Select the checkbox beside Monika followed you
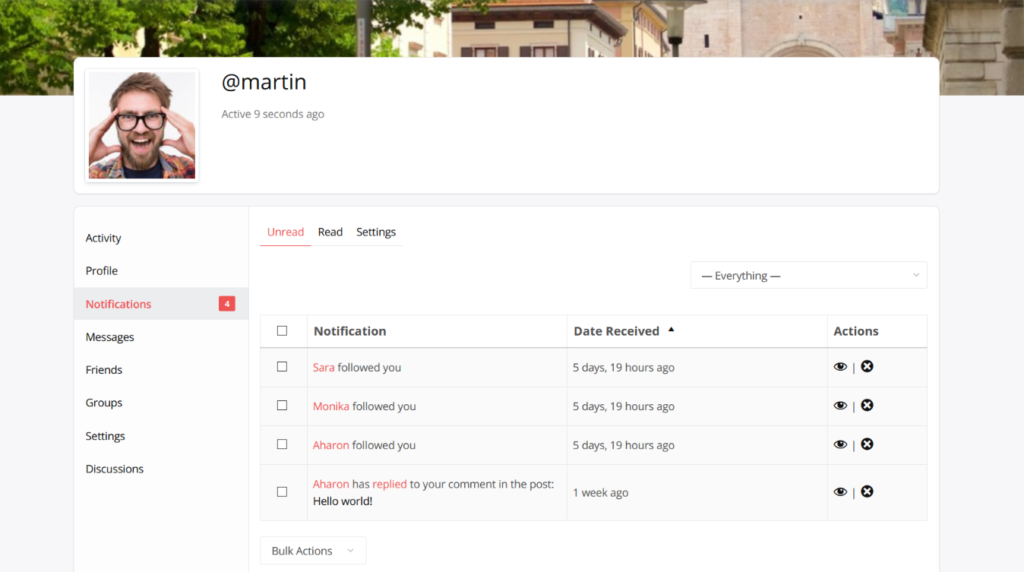 (x=282, y=406)
